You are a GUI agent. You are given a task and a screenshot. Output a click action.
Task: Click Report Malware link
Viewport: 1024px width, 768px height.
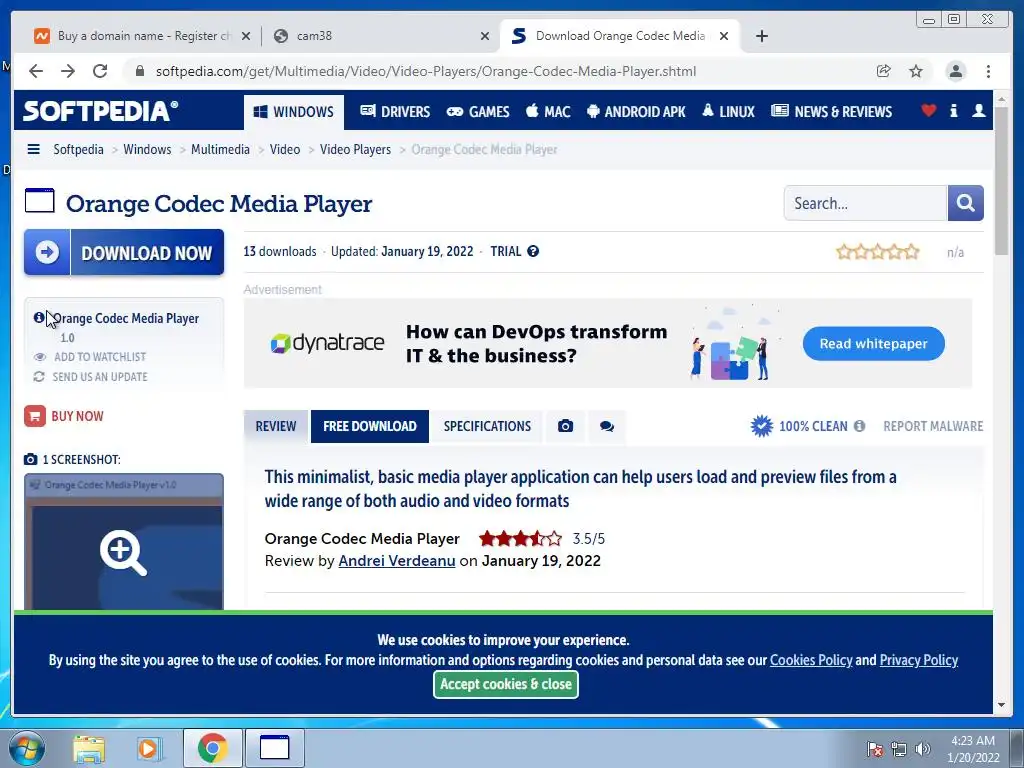933,426
